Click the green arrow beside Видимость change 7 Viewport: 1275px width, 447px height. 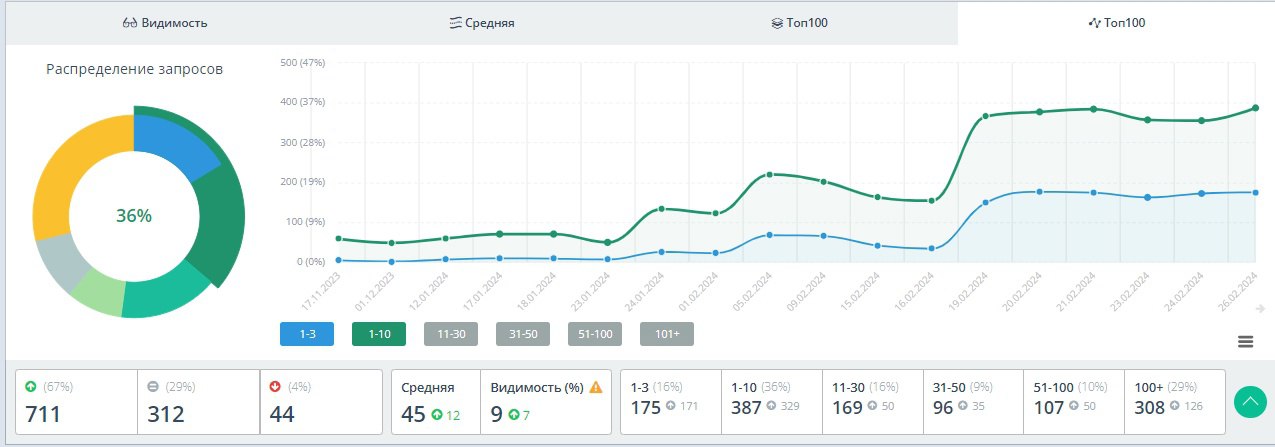pyautogui.click(x=514, y=414)
